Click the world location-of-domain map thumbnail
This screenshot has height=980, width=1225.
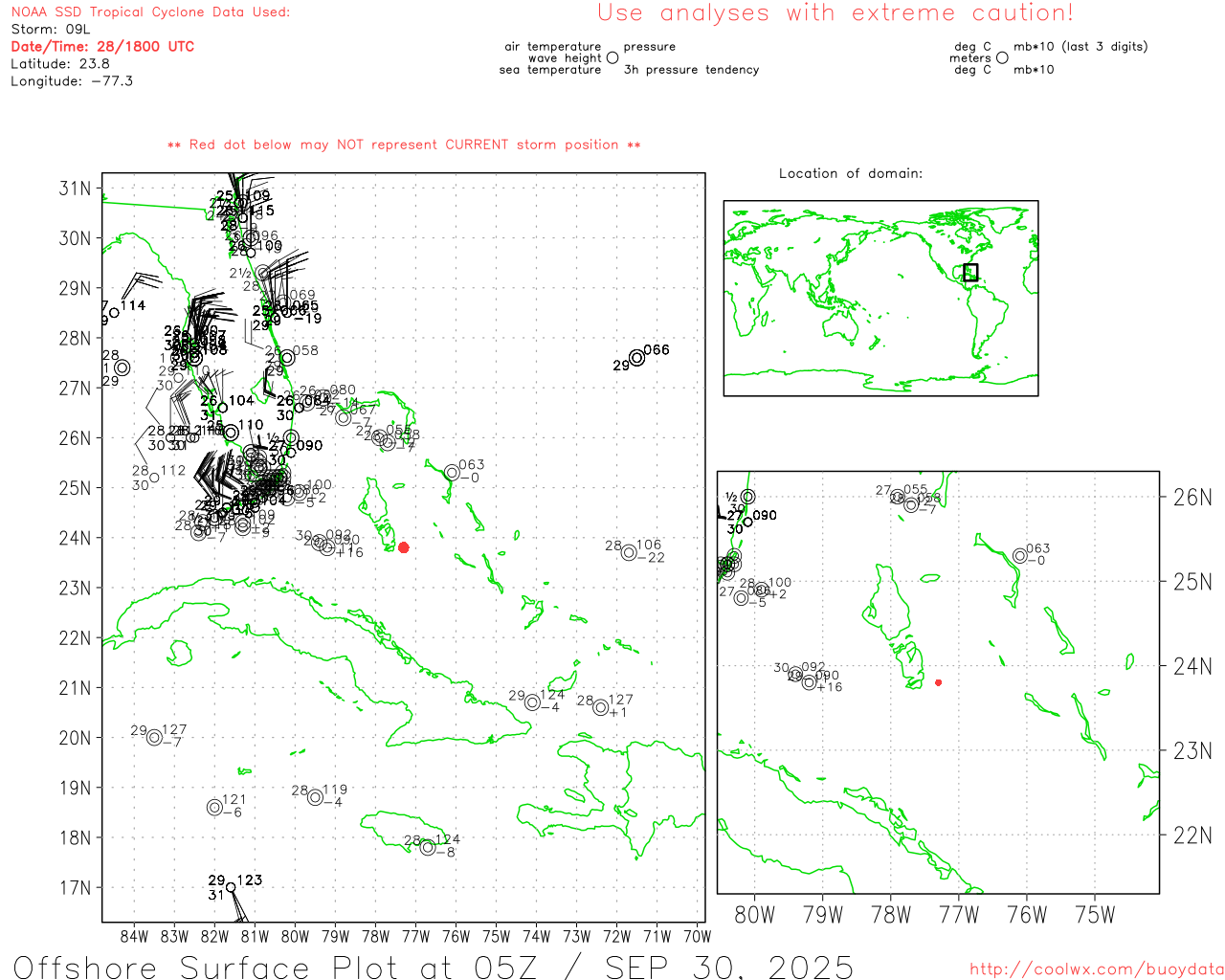tap(880, 298)
